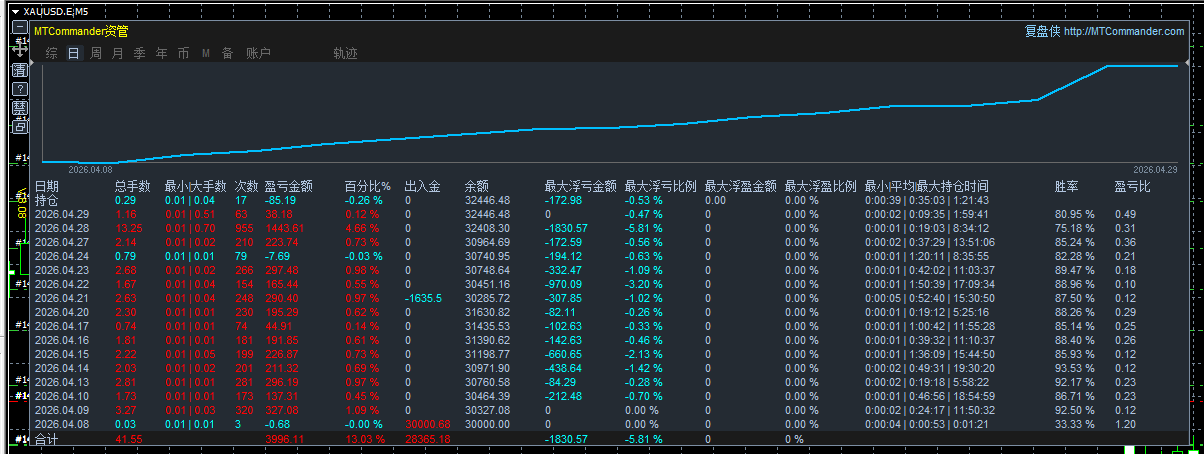Switch to the 周 weekly tab
Viewport: 1204px width, 454px height.
pyautogui.click(x=95, y=53)
